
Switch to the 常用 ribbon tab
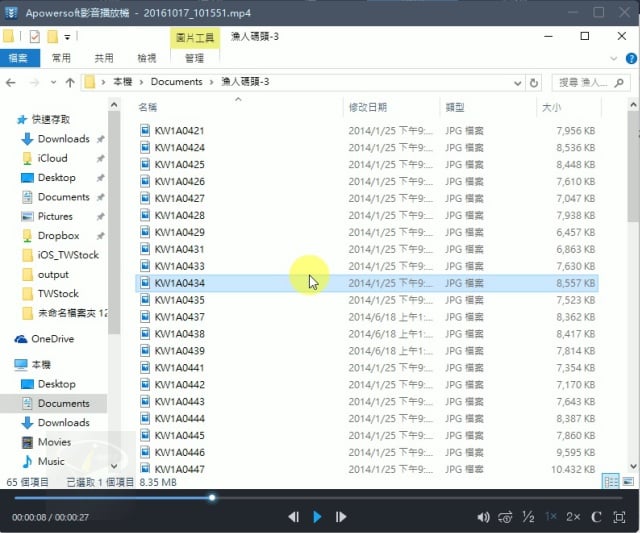point(61,58)
